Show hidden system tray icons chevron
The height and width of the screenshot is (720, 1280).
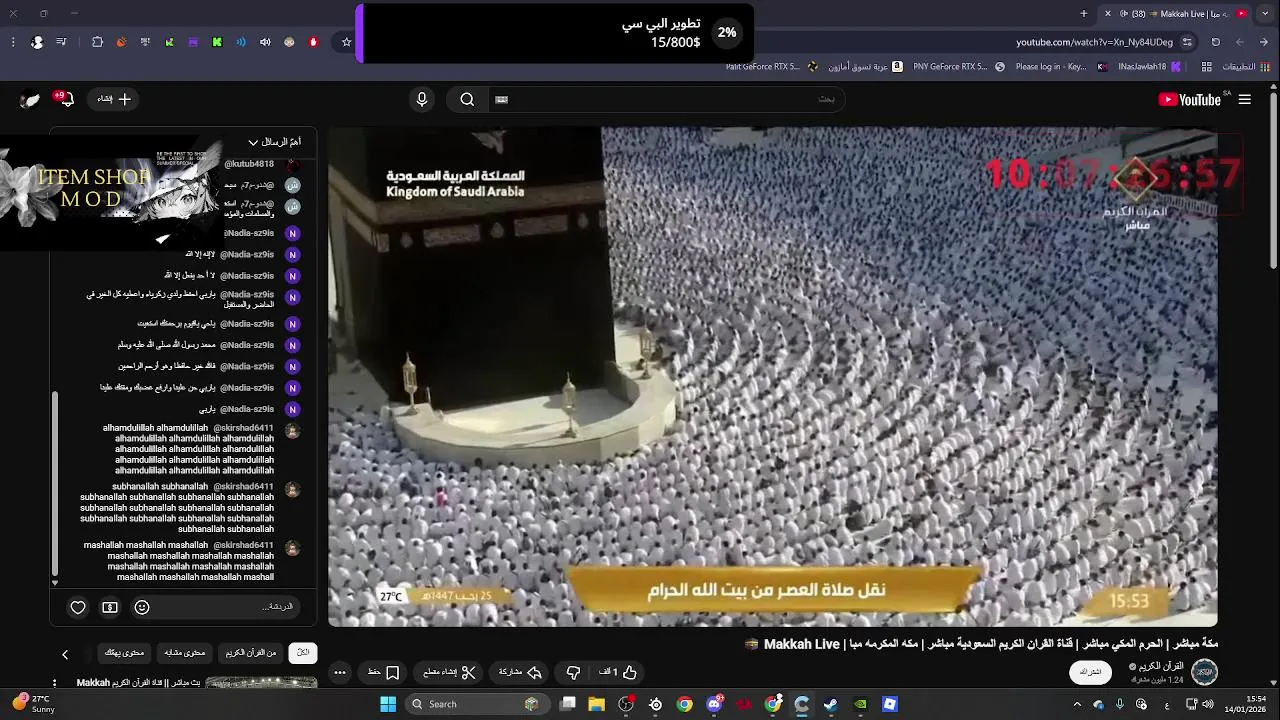tap(1077, 704)
